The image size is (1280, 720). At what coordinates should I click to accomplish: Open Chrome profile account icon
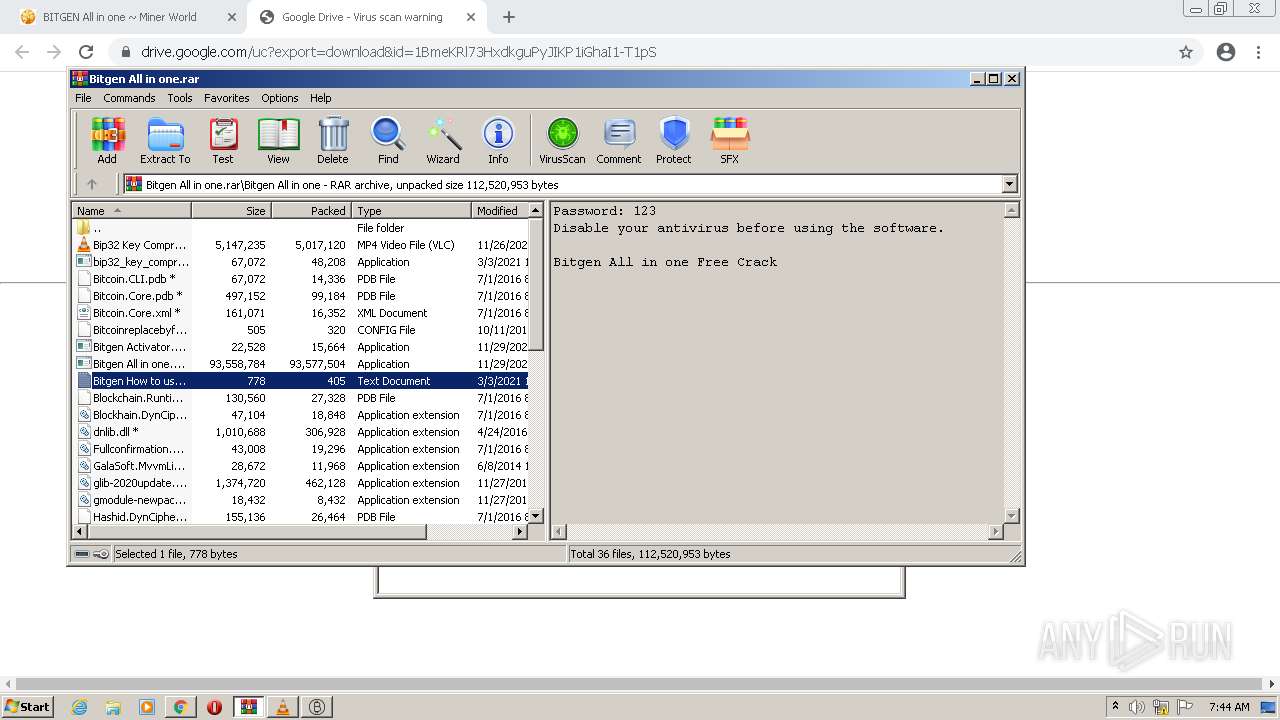1226,52
